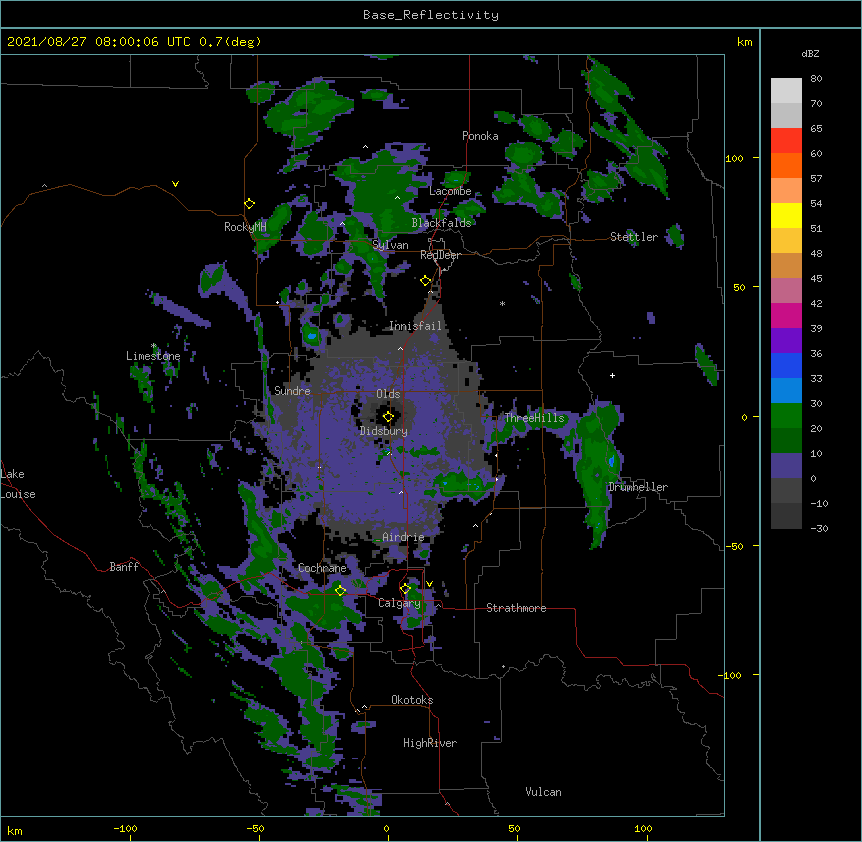Click the Didsbury city label
Viewport: 862px width, 842px height.
pyautogui.click(x=384, y=431)
